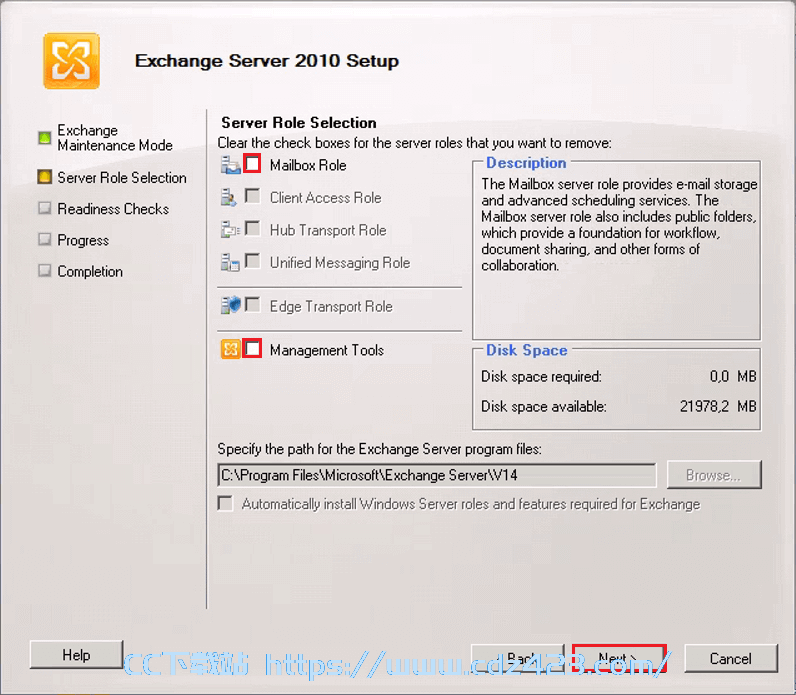Toggle the Edge Transport Role checkbox
The image size is (796, 695).
[252, 305]
